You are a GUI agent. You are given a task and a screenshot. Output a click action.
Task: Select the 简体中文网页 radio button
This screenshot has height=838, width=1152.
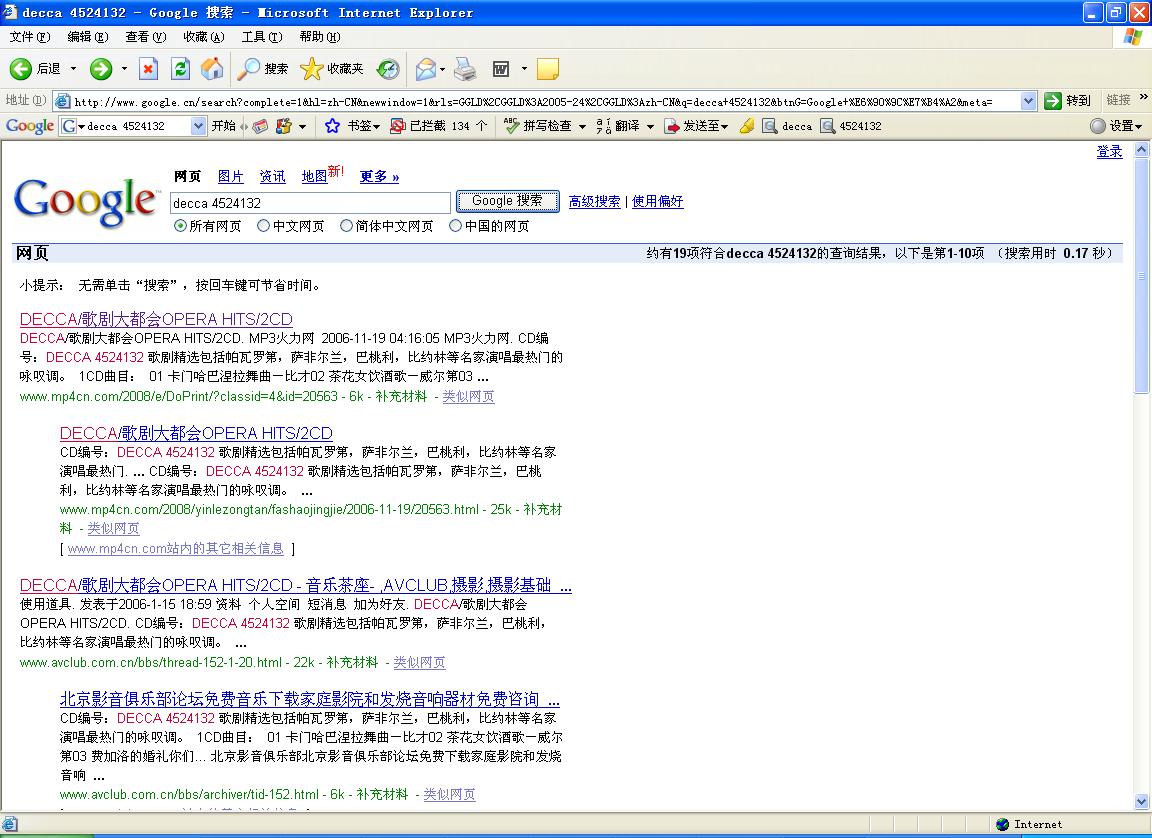[x=346, y=226]
